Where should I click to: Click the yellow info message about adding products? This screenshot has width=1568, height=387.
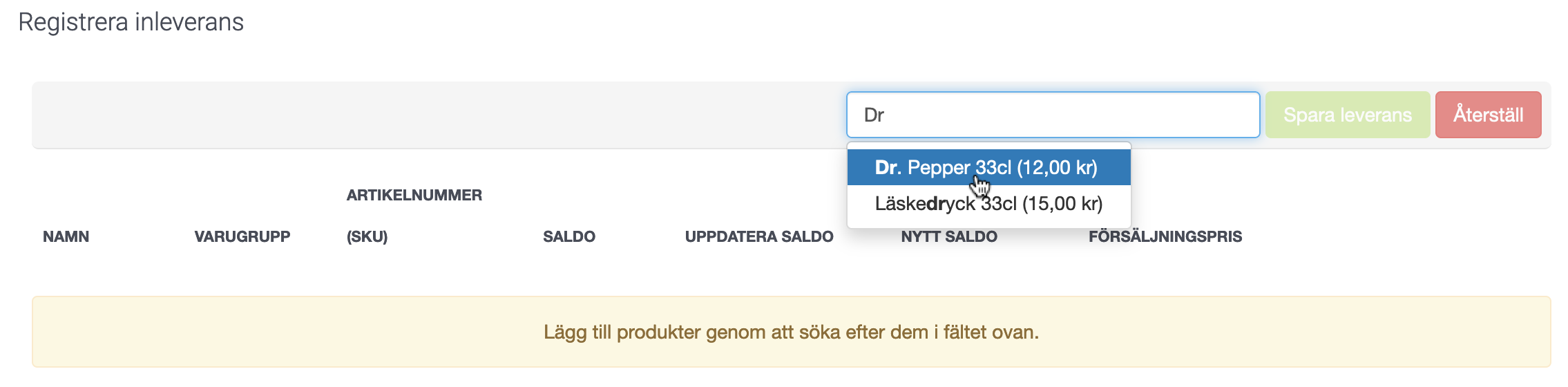(x=791, y=332)
